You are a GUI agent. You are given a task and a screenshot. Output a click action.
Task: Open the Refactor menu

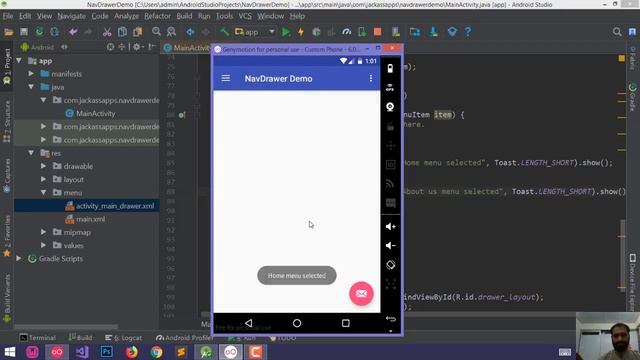tap(157, 16)
